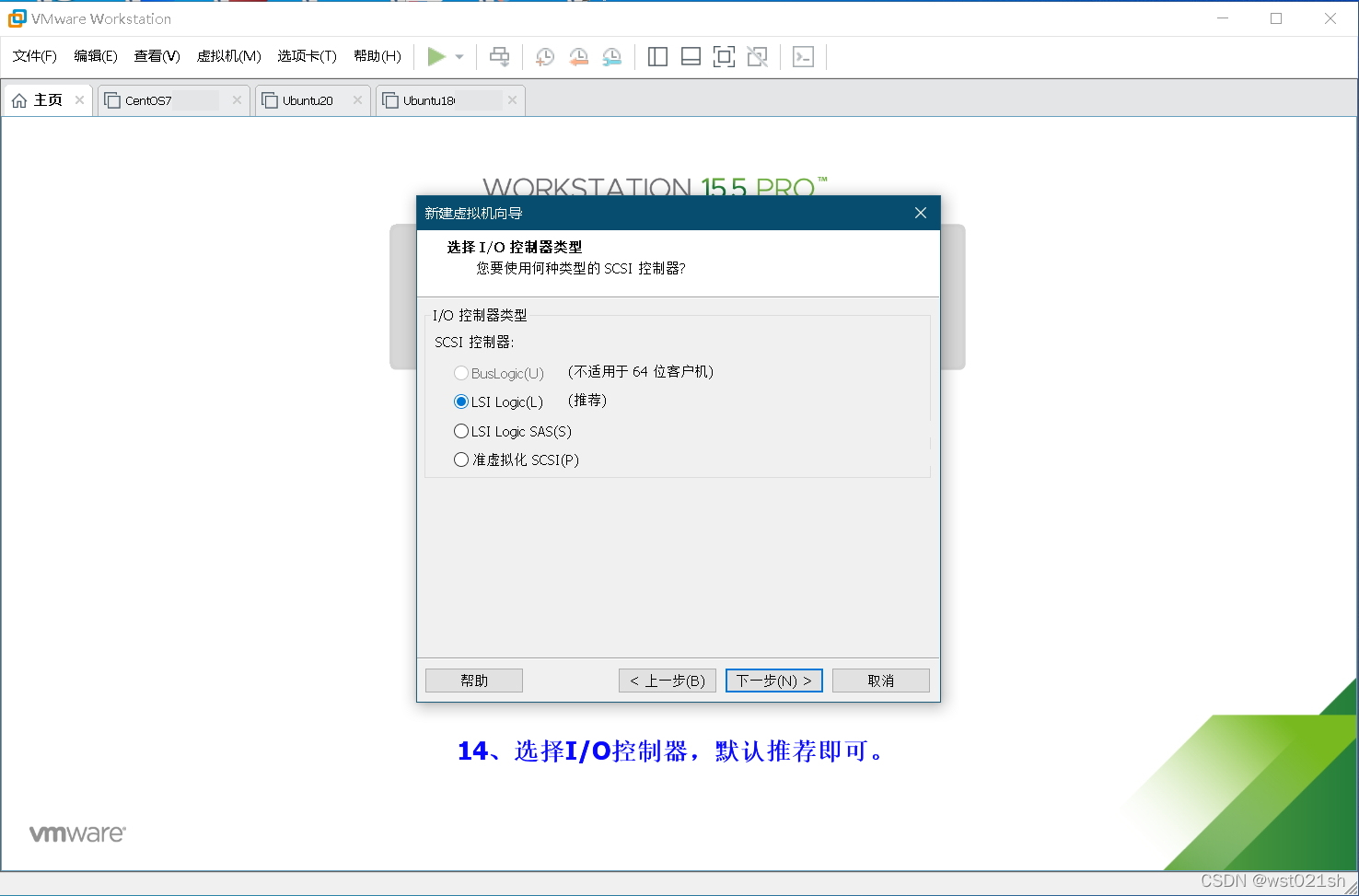Close the 新建虚拟机向导 dialog
The image size is (1359, 896).
920,213
